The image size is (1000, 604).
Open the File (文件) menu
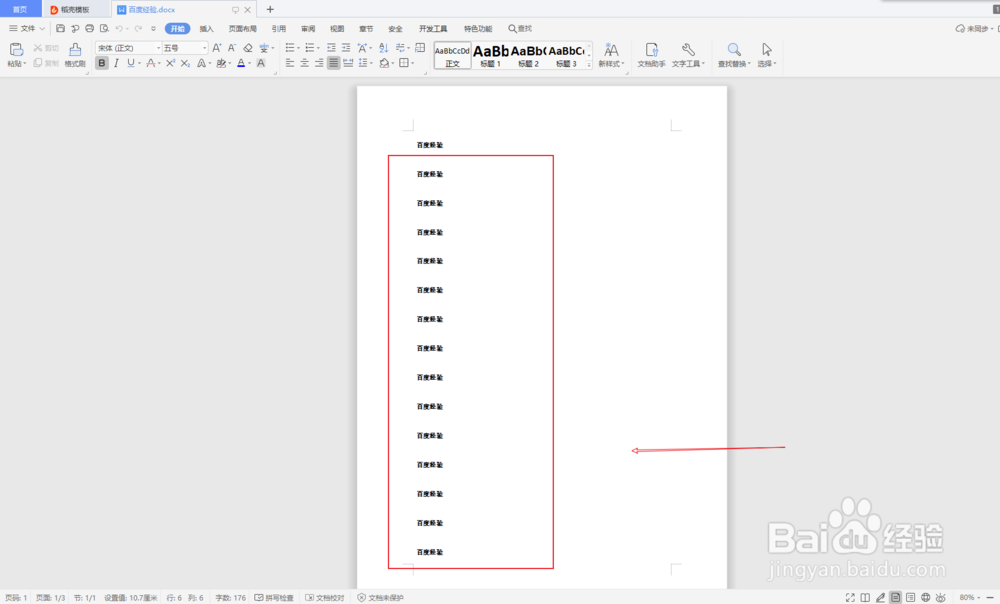click(x=27, y=29)
